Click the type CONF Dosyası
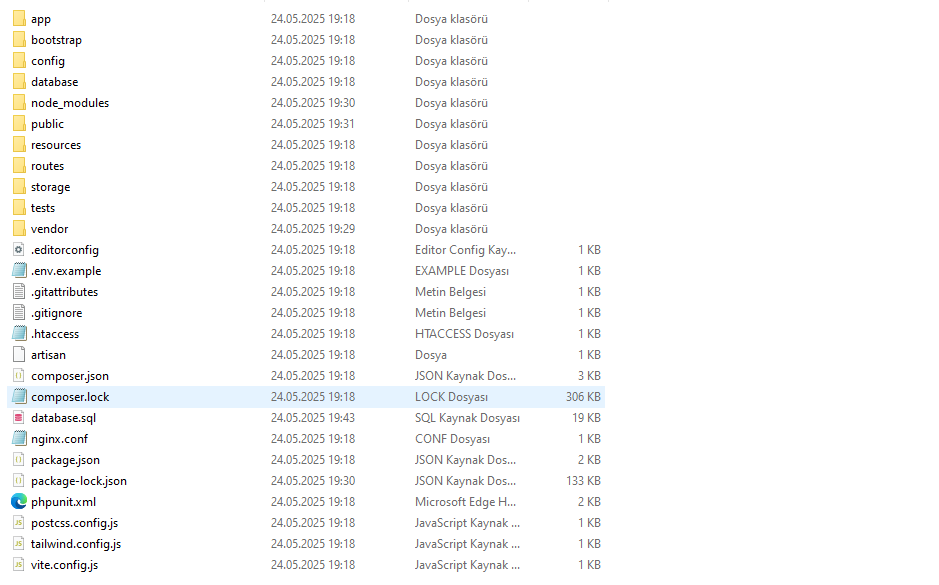The height and width of the screenshot is (585, 939). (x=452, y=439)
